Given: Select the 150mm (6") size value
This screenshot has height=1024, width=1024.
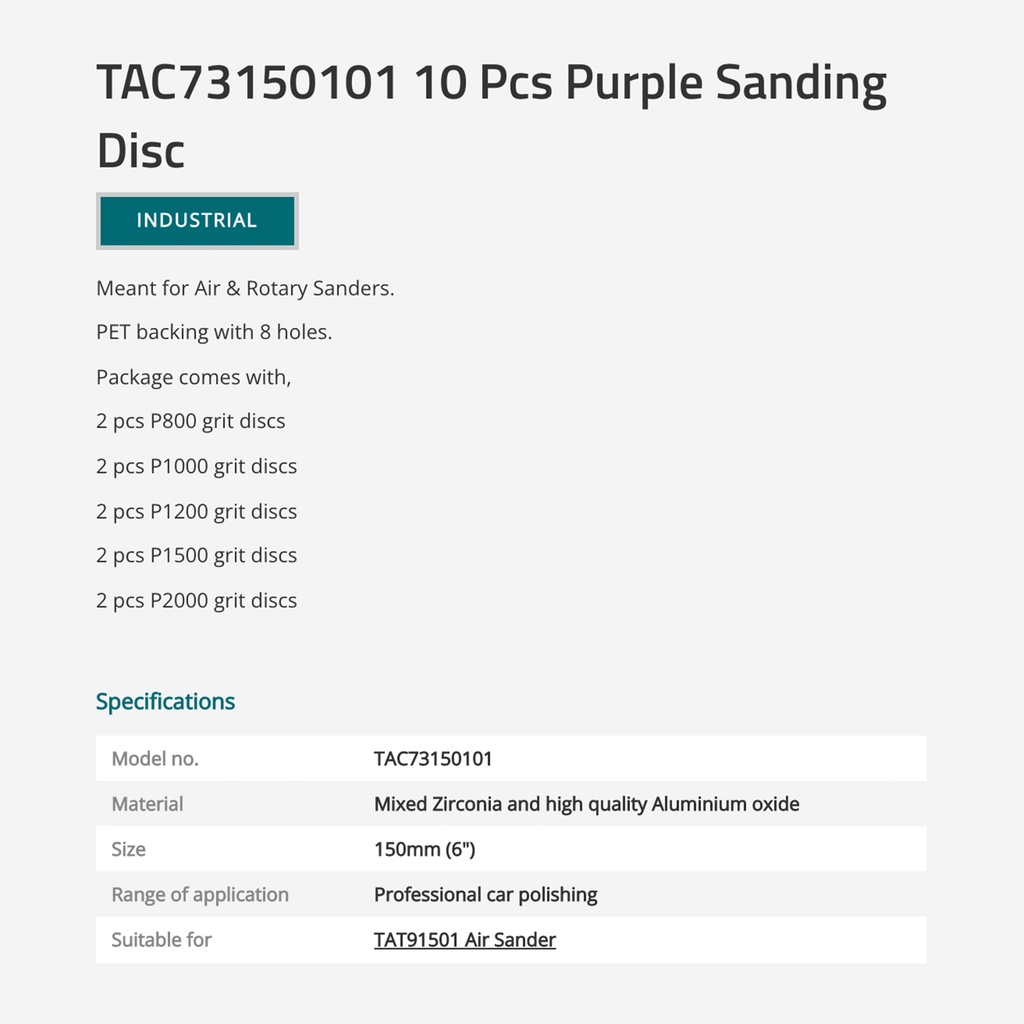Looking at the screenshot, I should pos(424,849).
